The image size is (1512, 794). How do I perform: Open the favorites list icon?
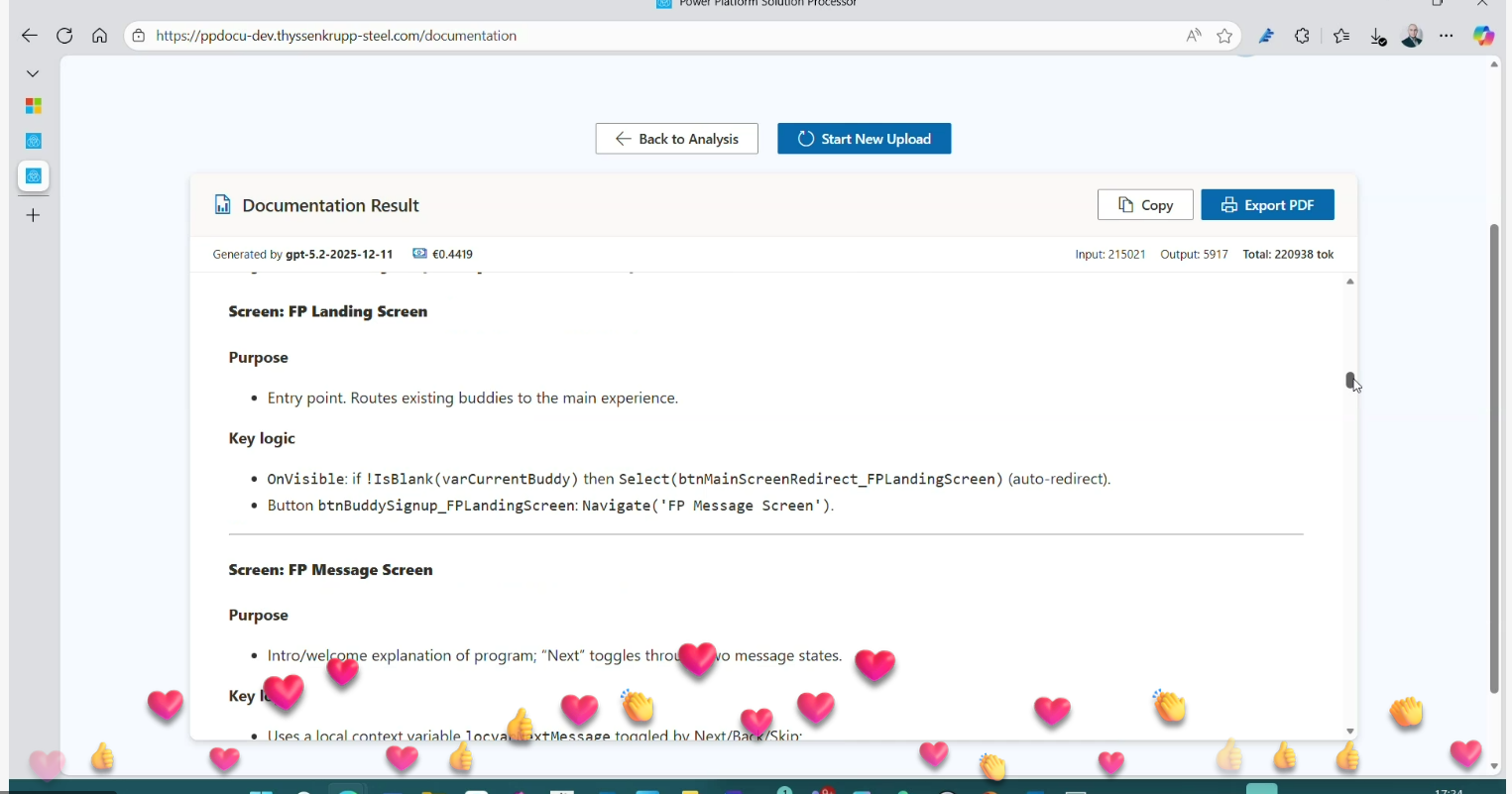[x=1340, y=36]
